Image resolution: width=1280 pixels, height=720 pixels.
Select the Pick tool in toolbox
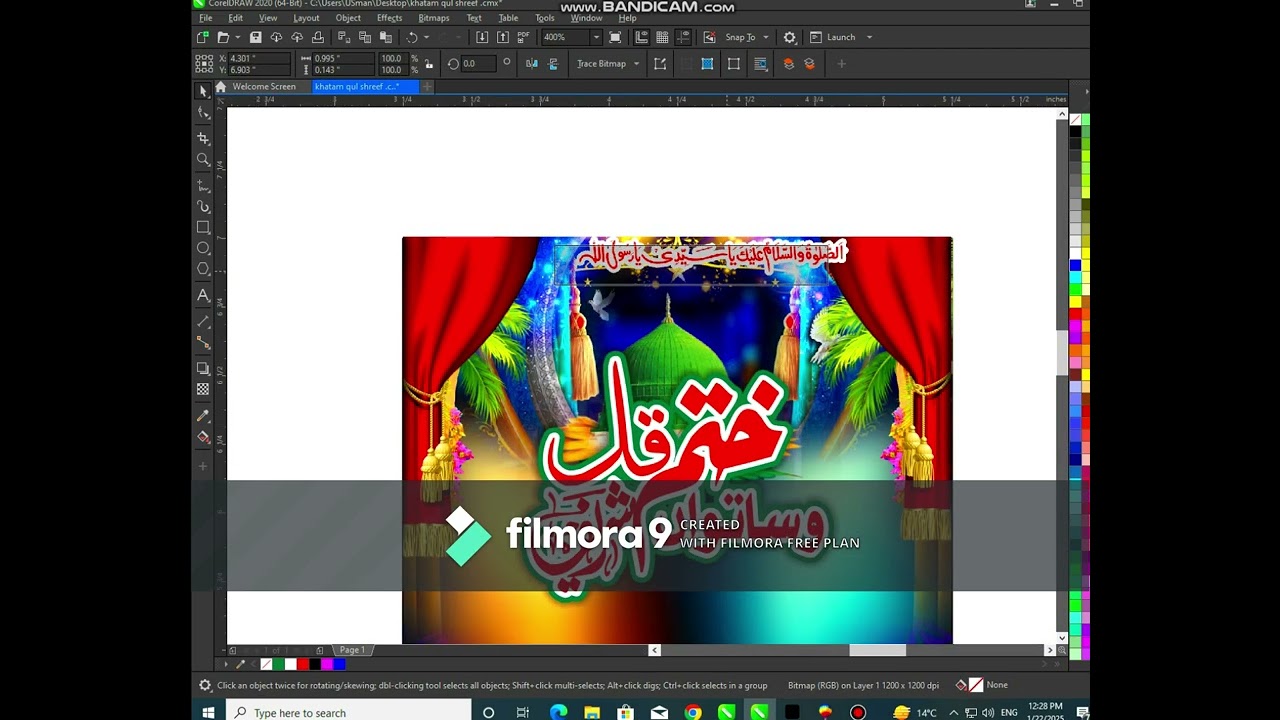203,91
